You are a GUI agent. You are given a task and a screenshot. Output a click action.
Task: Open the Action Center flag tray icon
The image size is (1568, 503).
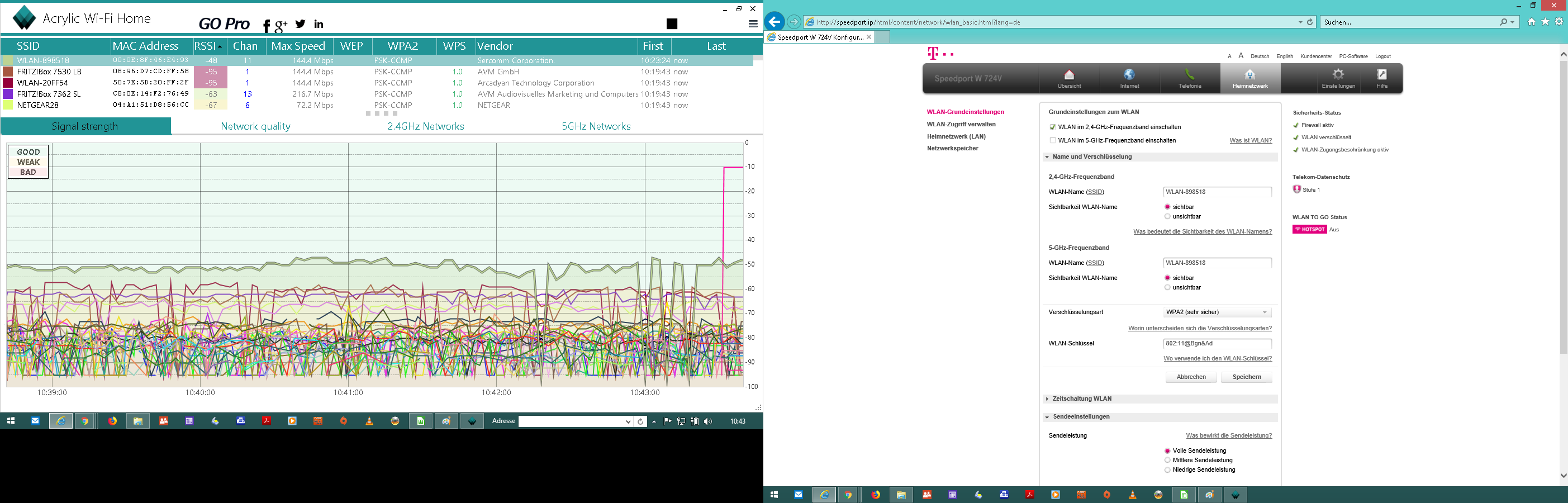point(668,421)
